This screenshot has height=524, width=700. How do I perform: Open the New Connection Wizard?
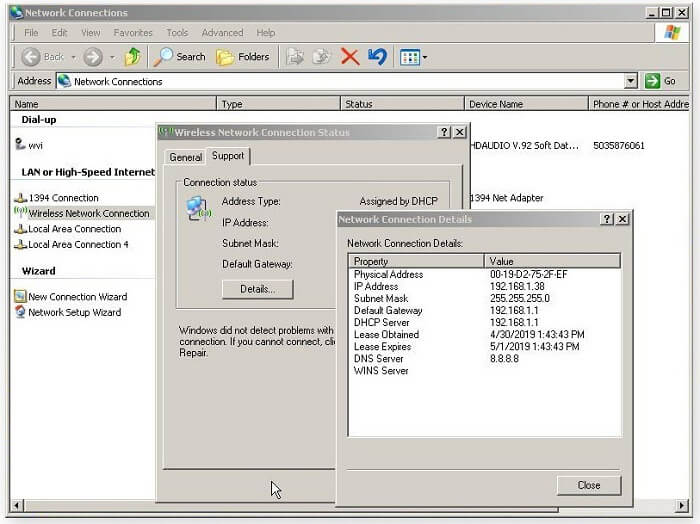71,296
